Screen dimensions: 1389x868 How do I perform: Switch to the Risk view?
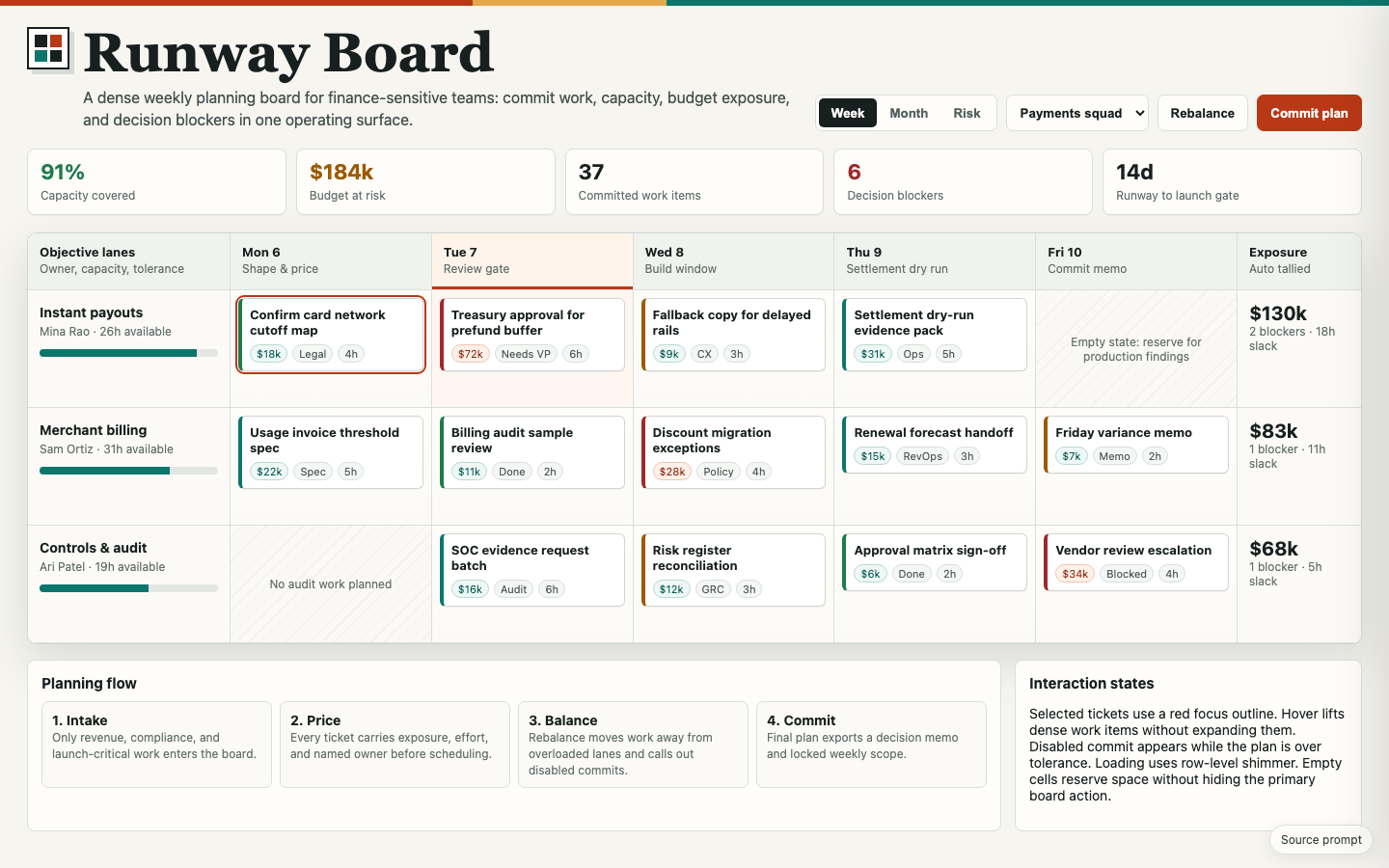point(967,113)
